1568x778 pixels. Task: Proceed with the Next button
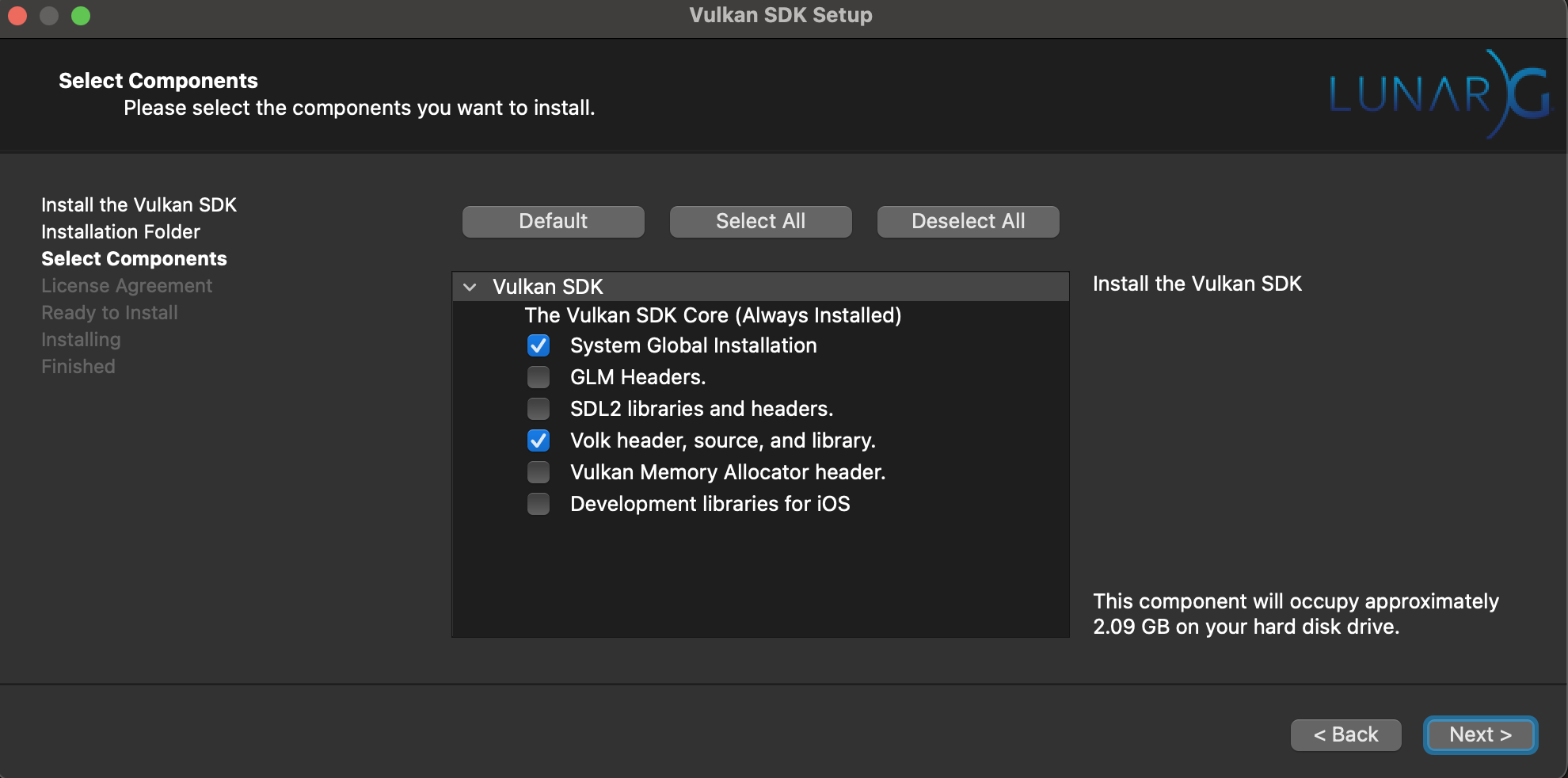(1480, 734)
